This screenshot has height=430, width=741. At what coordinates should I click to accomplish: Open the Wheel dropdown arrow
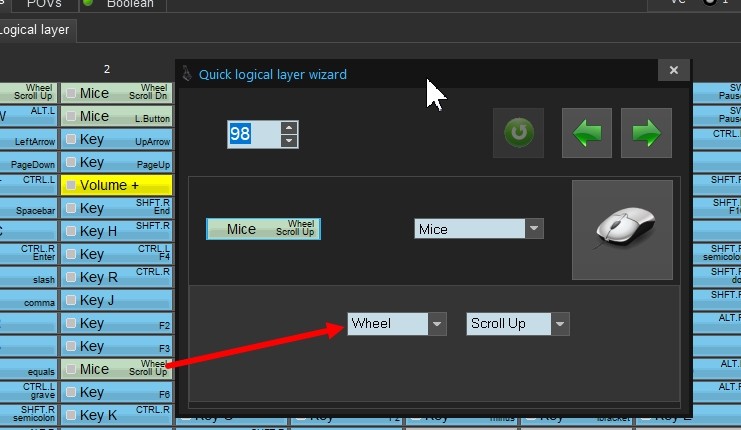tap(437, 324)
